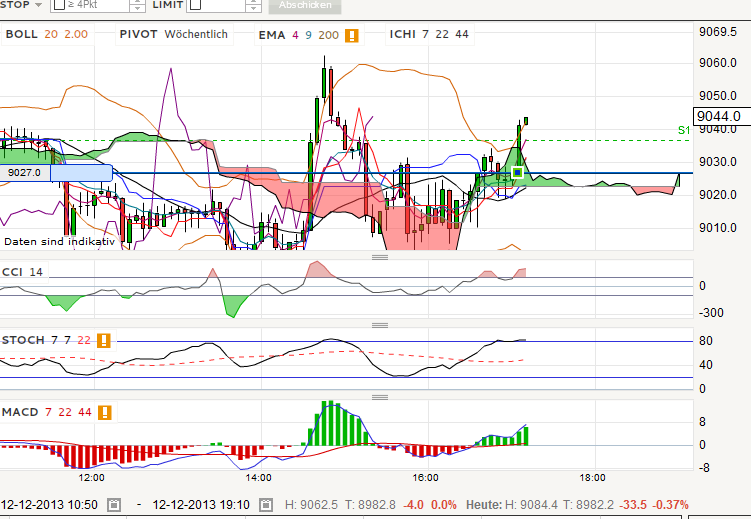Image resolution: width=751 pixels, height=519 pixels.
Task: Click the 16:00 time axis label
Action: pos(425,478)
